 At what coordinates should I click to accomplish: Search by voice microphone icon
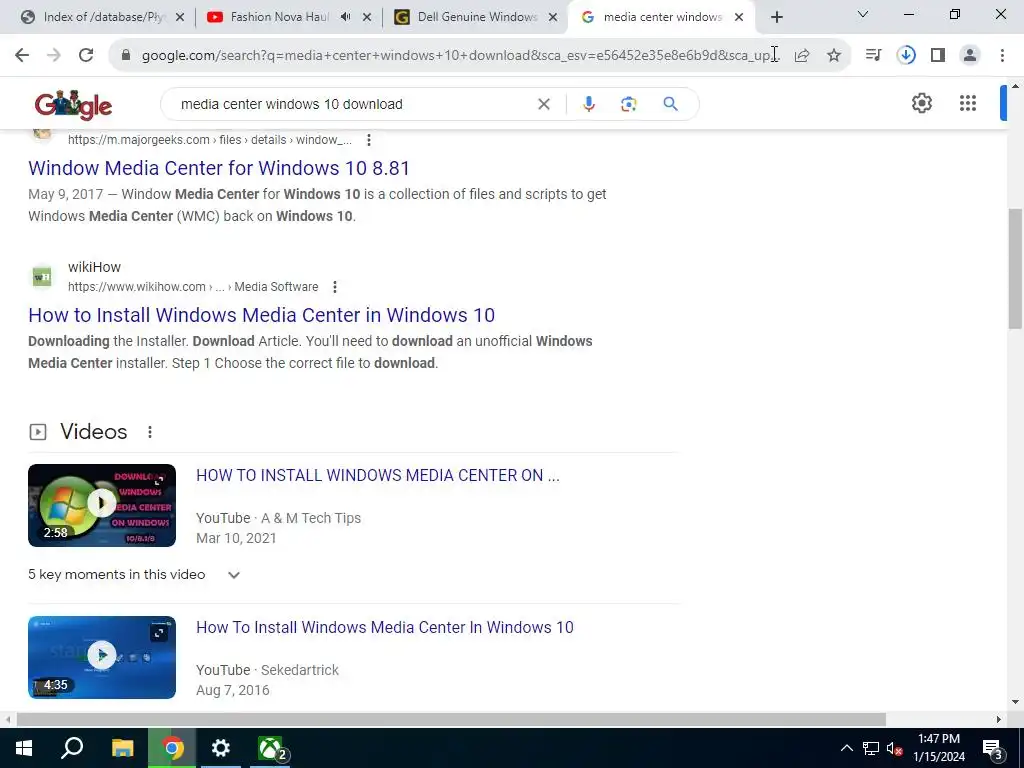pyautogui.click(x=588, y=104)
